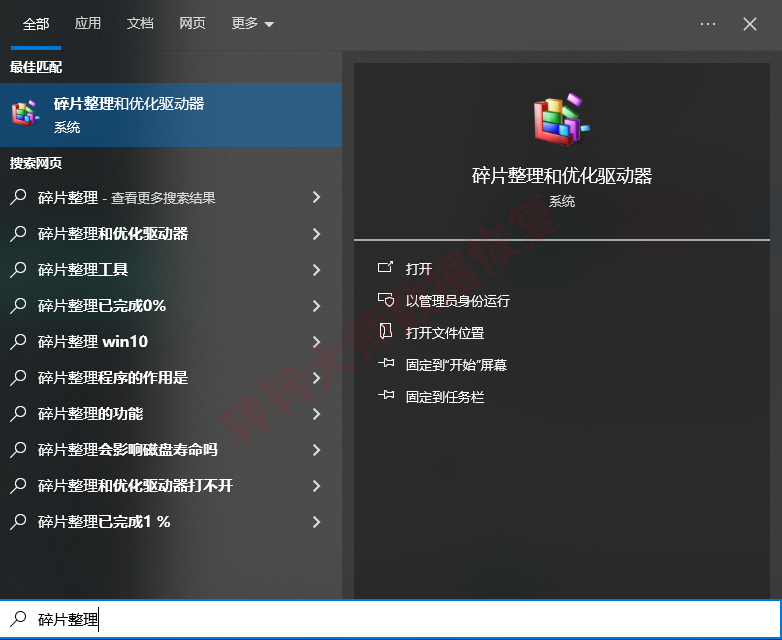The height and width of the screenshot is (640, 782).
Task: Select web suggestion 碎片整理已完成0%
Action: pyautogui.click(x=102, y=305)
